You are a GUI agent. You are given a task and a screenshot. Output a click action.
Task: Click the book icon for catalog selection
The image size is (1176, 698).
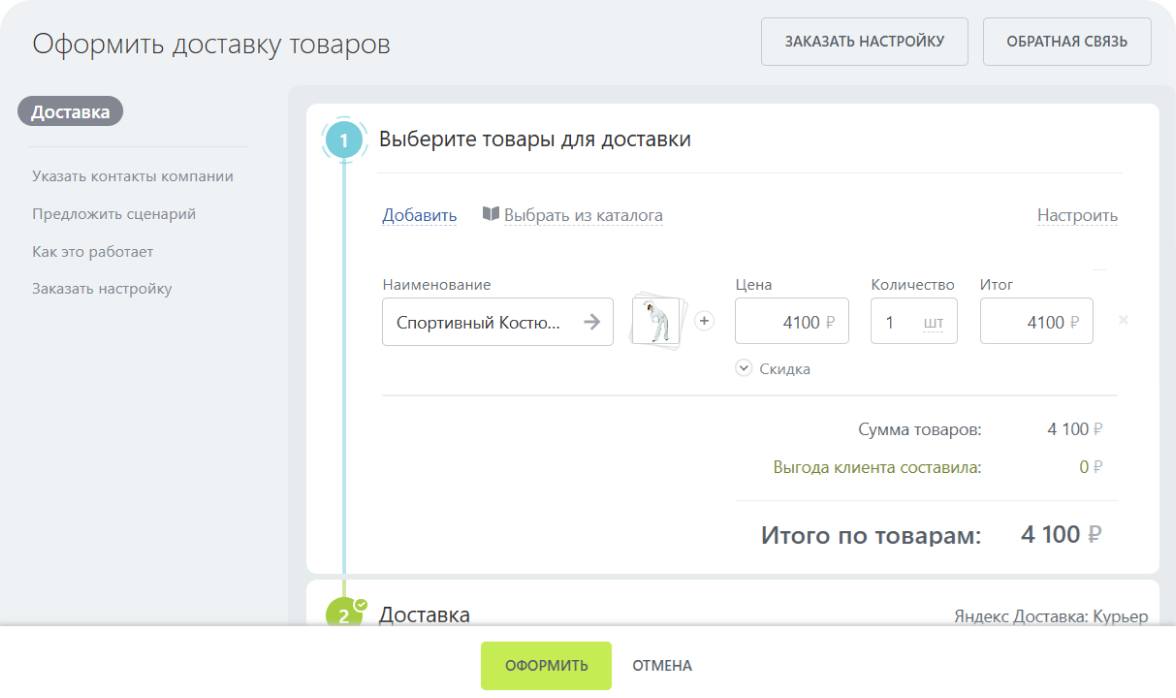(491, 214)
